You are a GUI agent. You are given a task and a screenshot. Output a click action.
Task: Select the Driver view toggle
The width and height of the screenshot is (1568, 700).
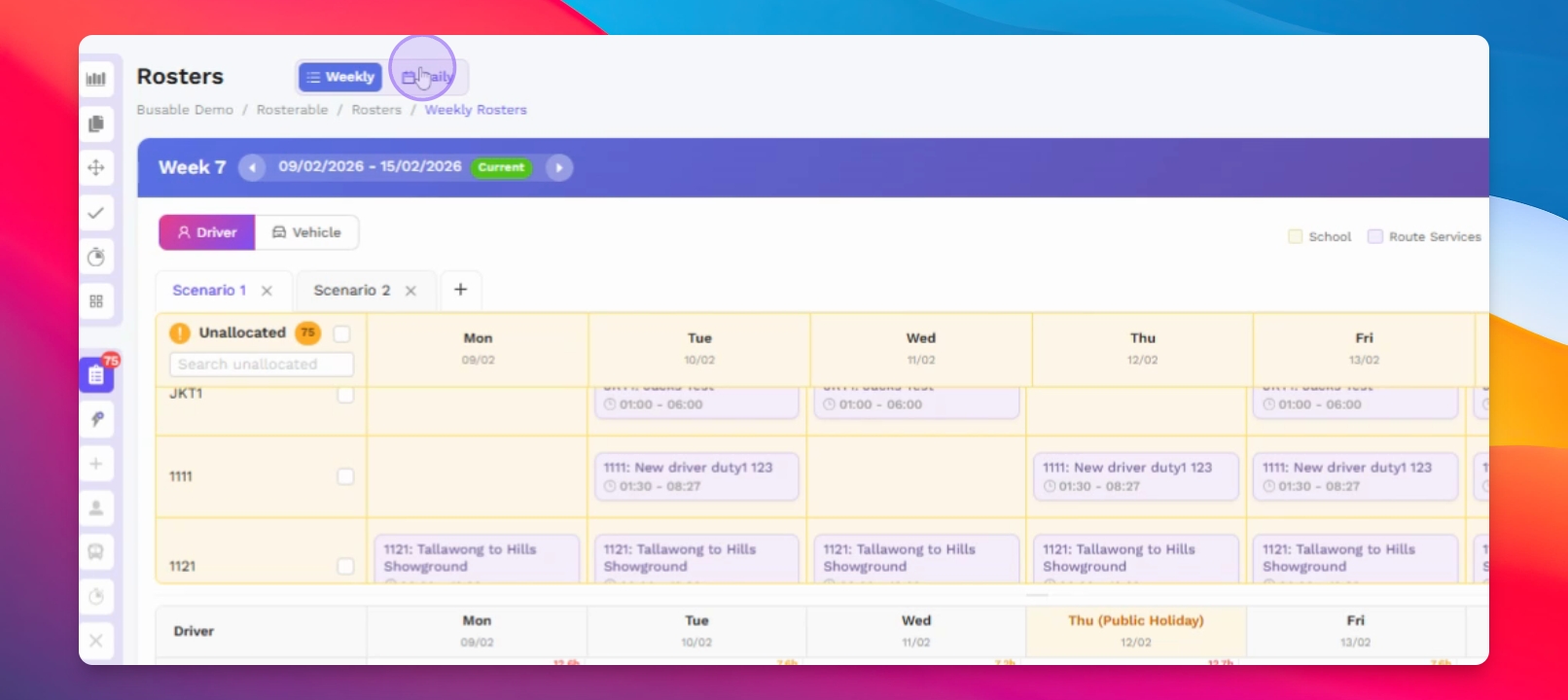tap(207, 232)
